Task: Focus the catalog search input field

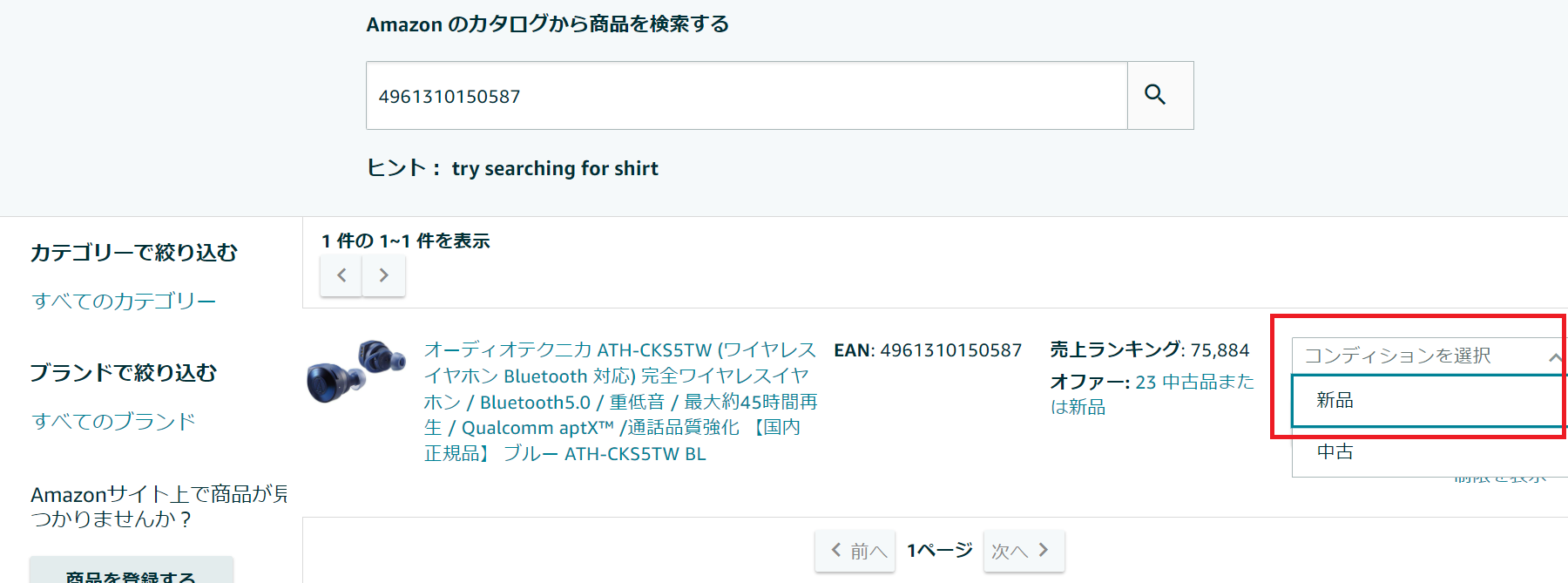Action: [x=747, y=96]
